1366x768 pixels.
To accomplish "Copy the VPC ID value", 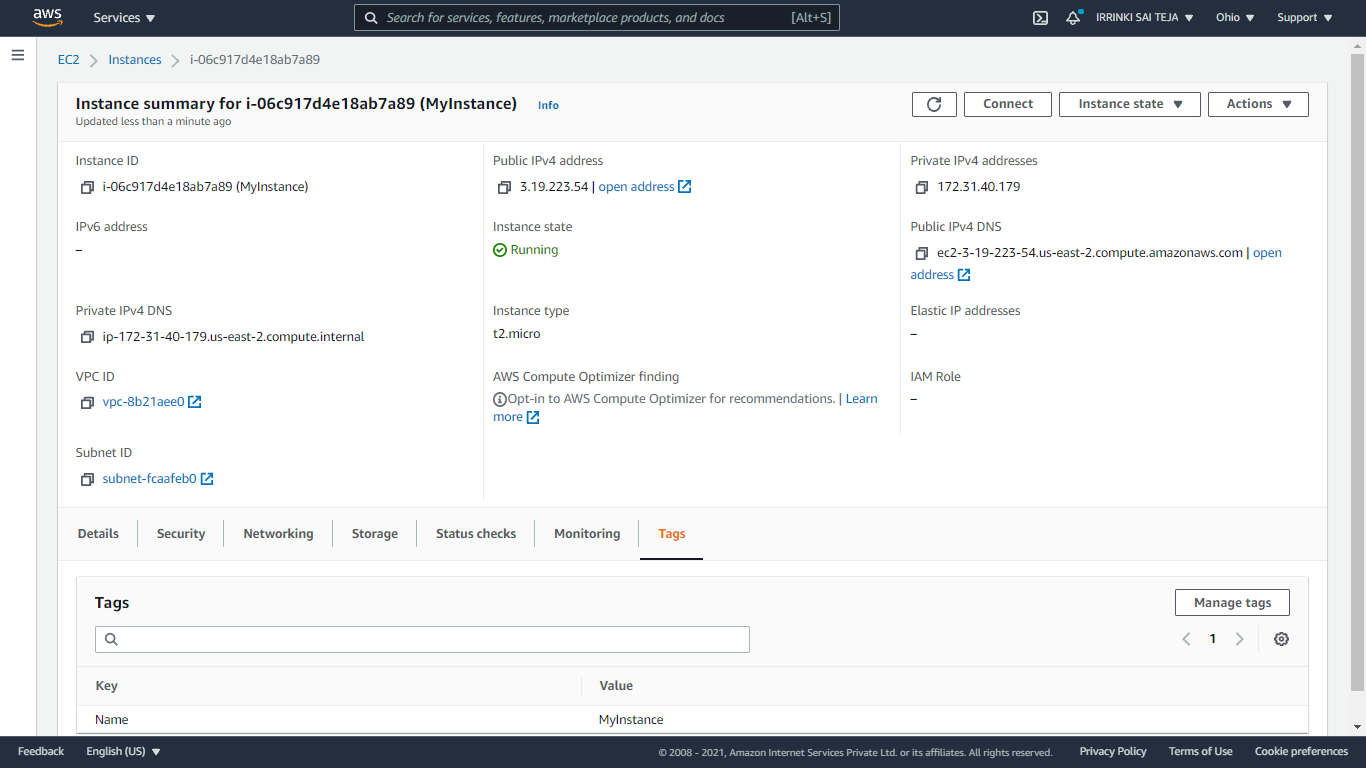I will (87, 402).
